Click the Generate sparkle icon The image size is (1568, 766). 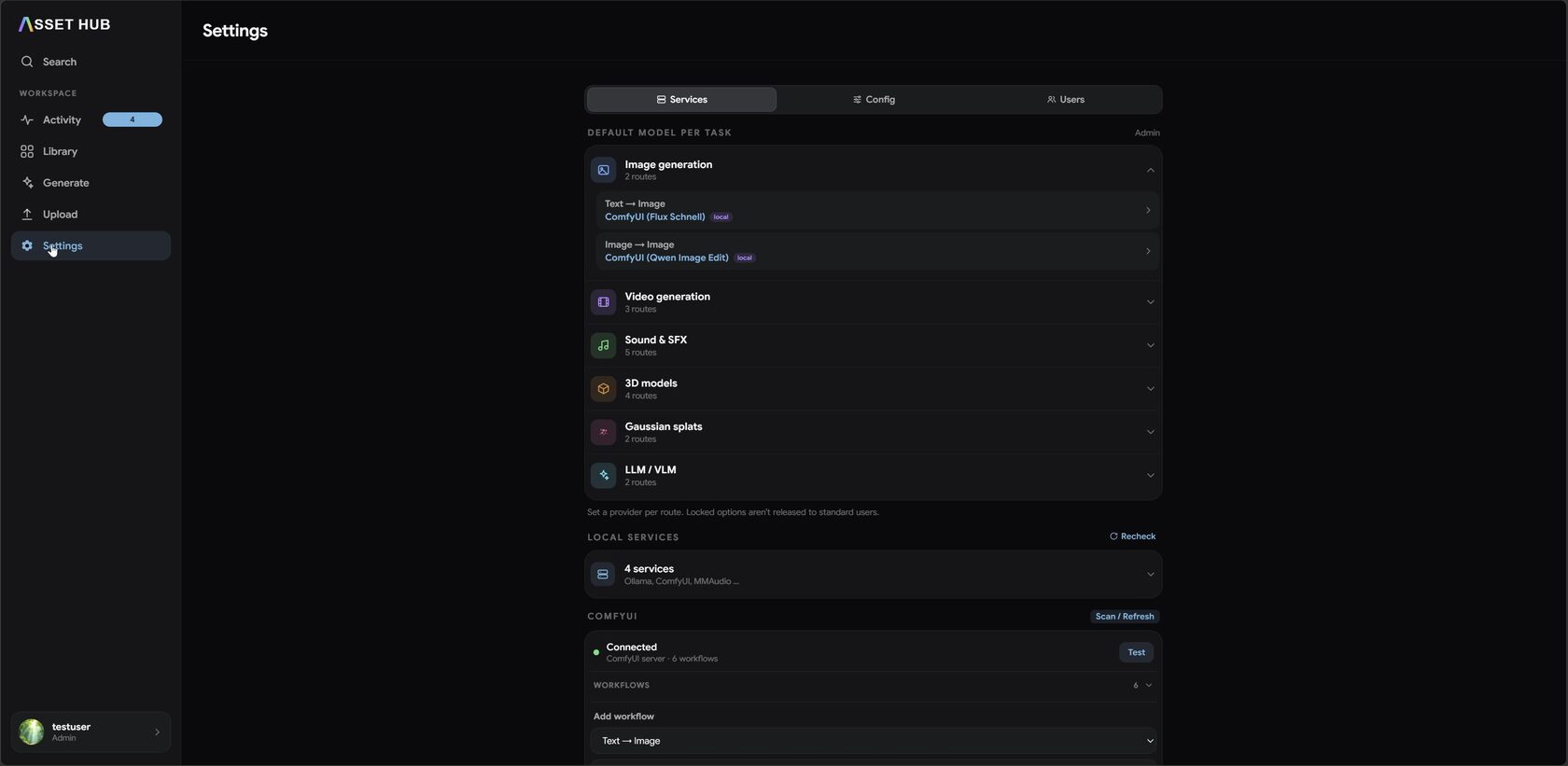(x=27, y=183)
